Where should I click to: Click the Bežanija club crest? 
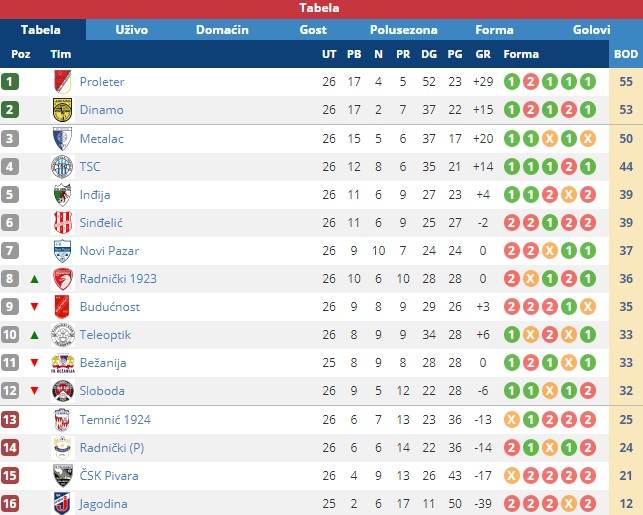click(63, 363)
